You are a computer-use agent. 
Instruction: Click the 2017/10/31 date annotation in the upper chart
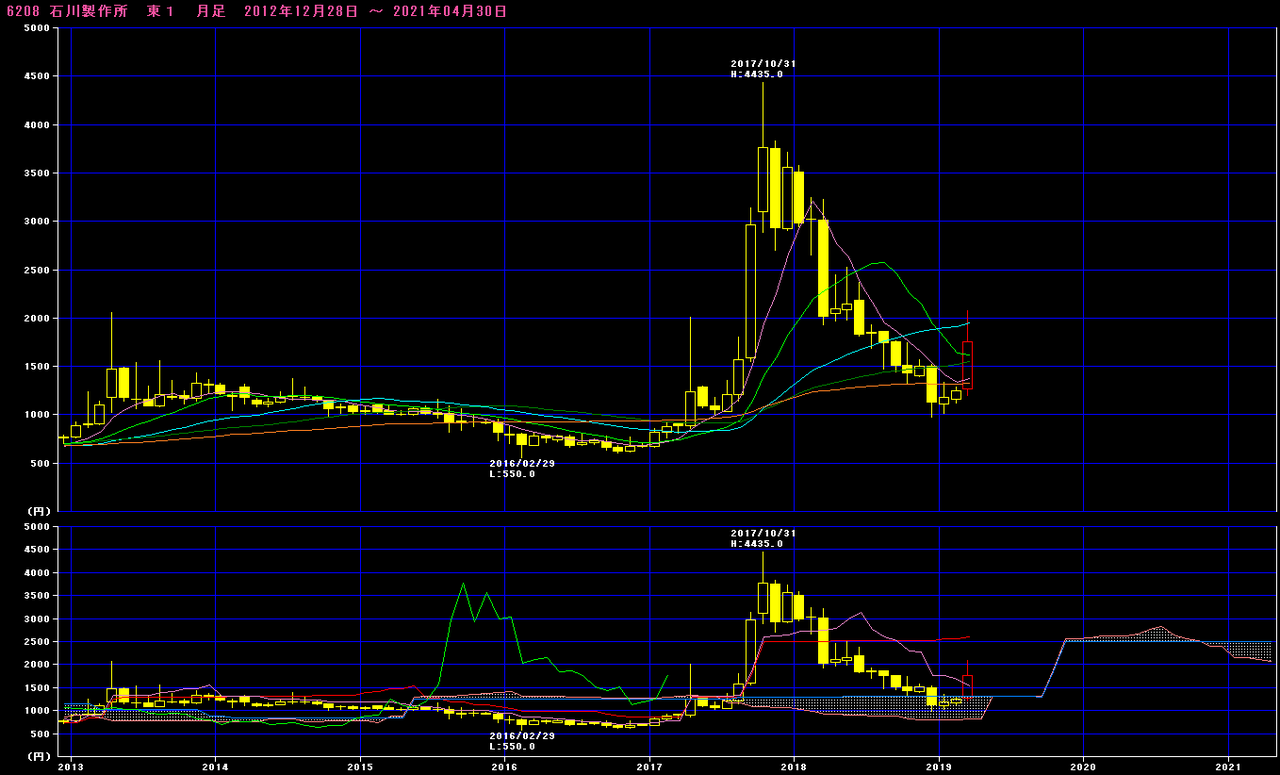pyautogui.click(x=764, y=63)
